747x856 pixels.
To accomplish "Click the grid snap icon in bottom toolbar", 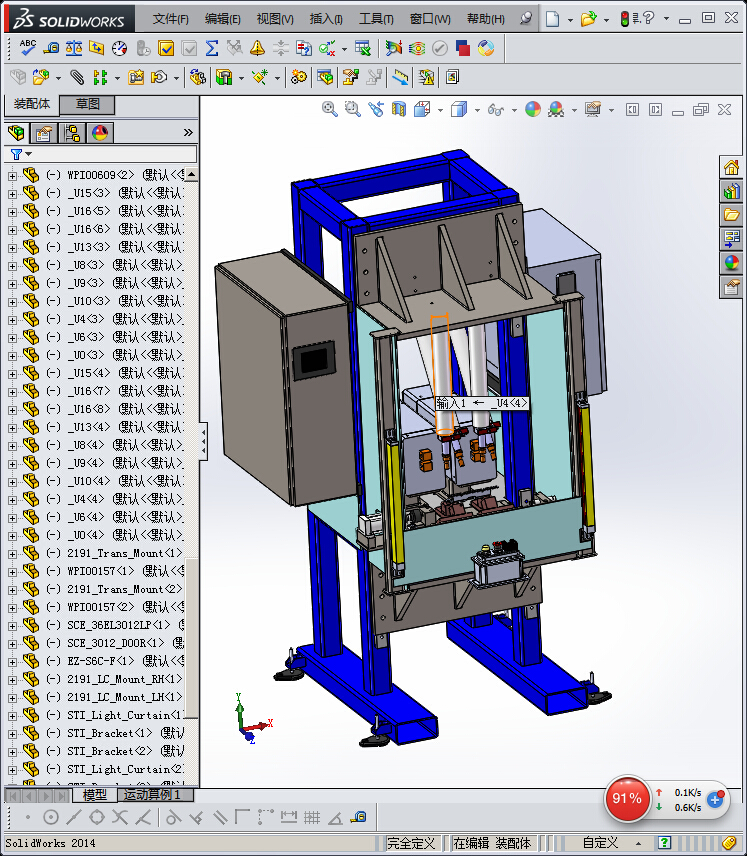I will click(312, 817).
